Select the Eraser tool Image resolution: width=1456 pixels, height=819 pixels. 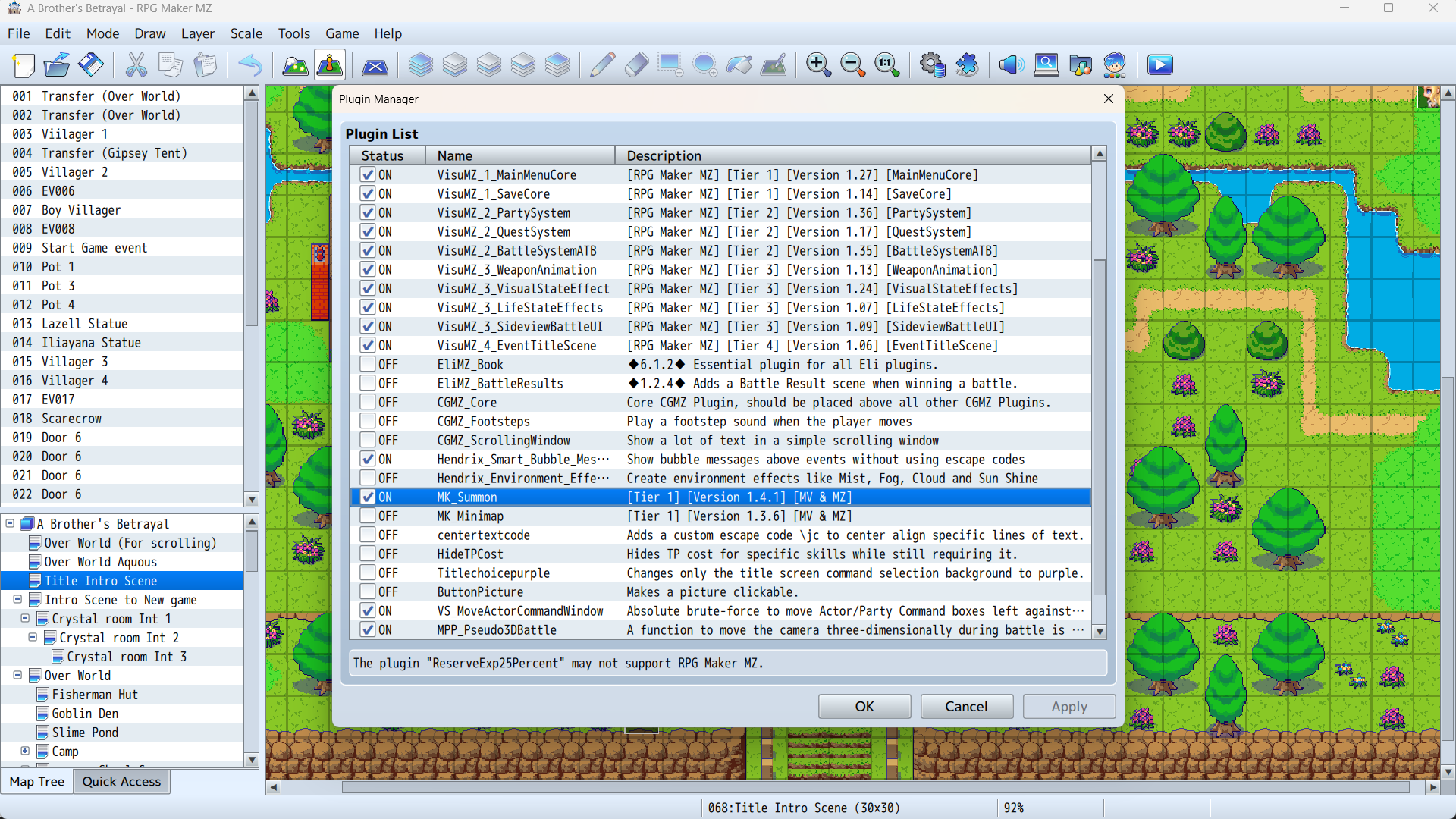(636, 65)
